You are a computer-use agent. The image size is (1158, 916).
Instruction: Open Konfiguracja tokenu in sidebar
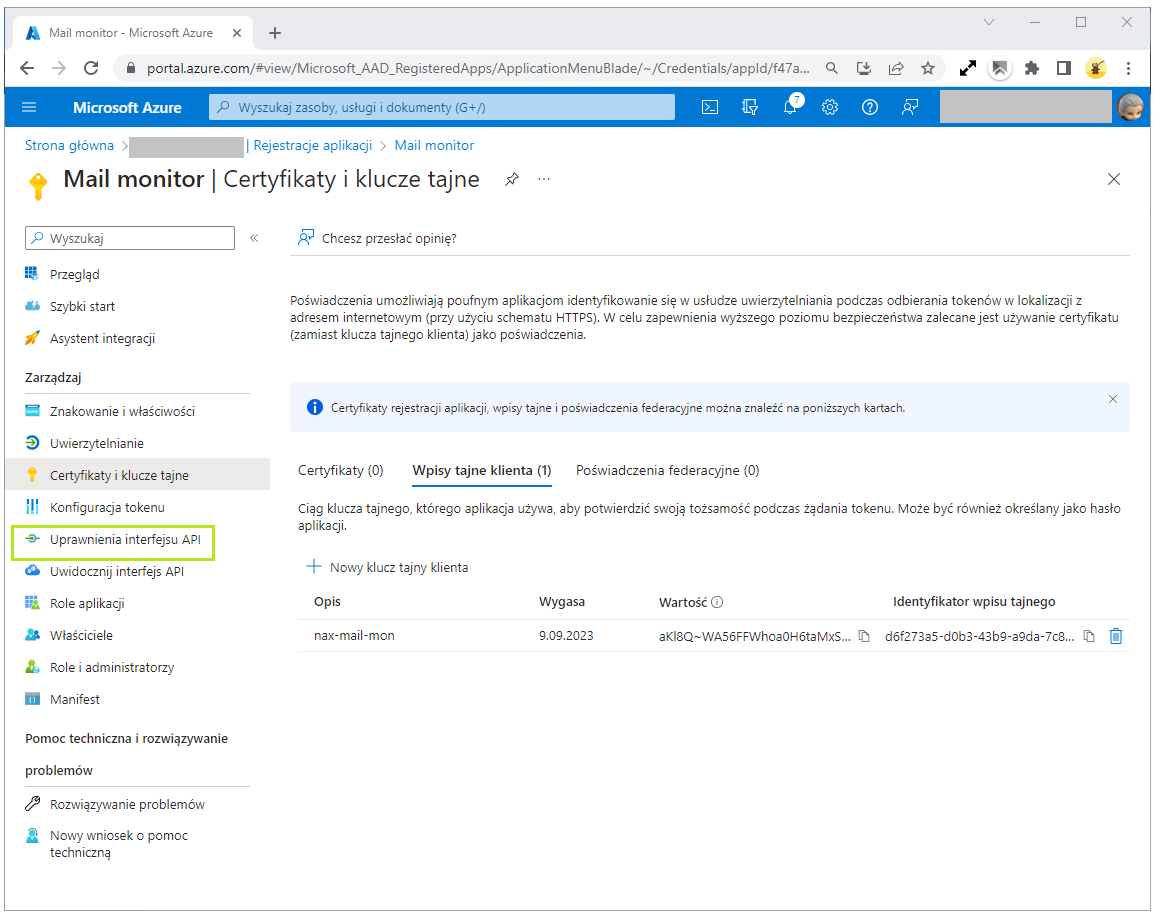(x=107, y=507)
